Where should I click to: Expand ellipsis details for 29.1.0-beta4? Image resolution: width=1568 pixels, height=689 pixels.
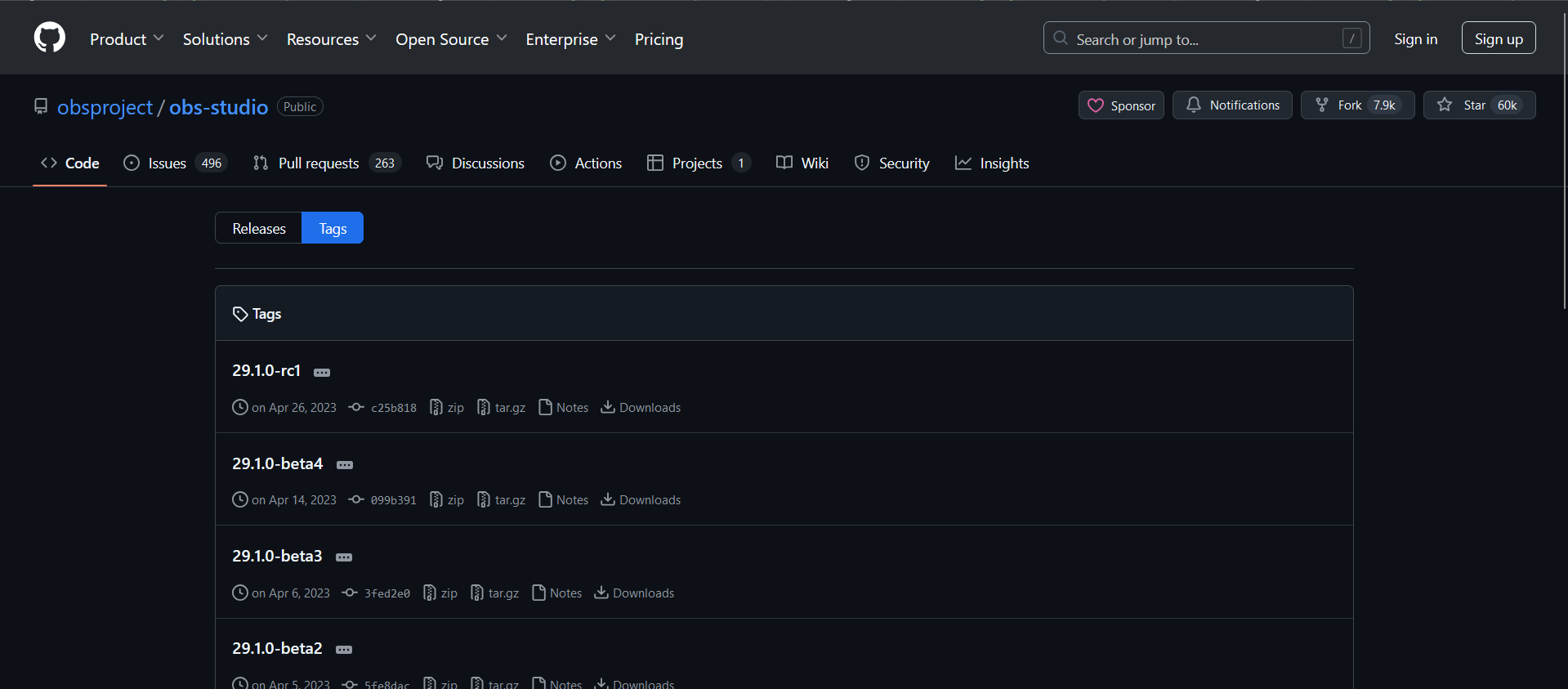click(345, 465)
